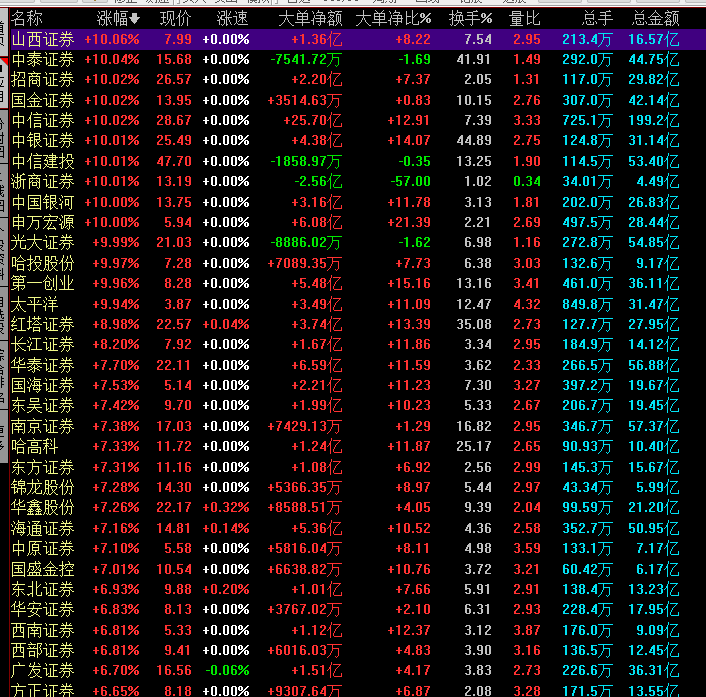The width and height of the screenshot is (706, 697).
Task: Select 华鑫股份 stock name
Action: (43, 507)
